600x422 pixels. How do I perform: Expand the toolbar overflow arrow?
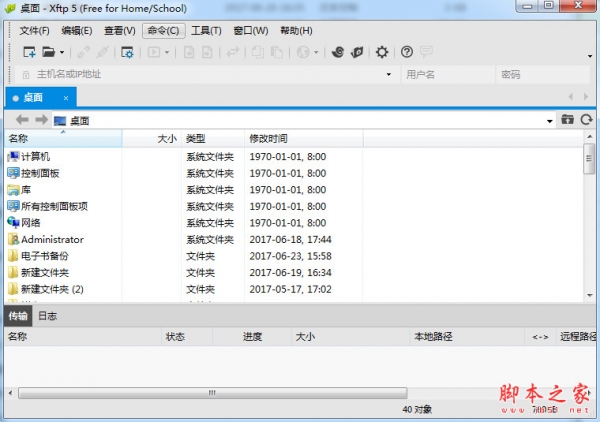pos(590,56)
